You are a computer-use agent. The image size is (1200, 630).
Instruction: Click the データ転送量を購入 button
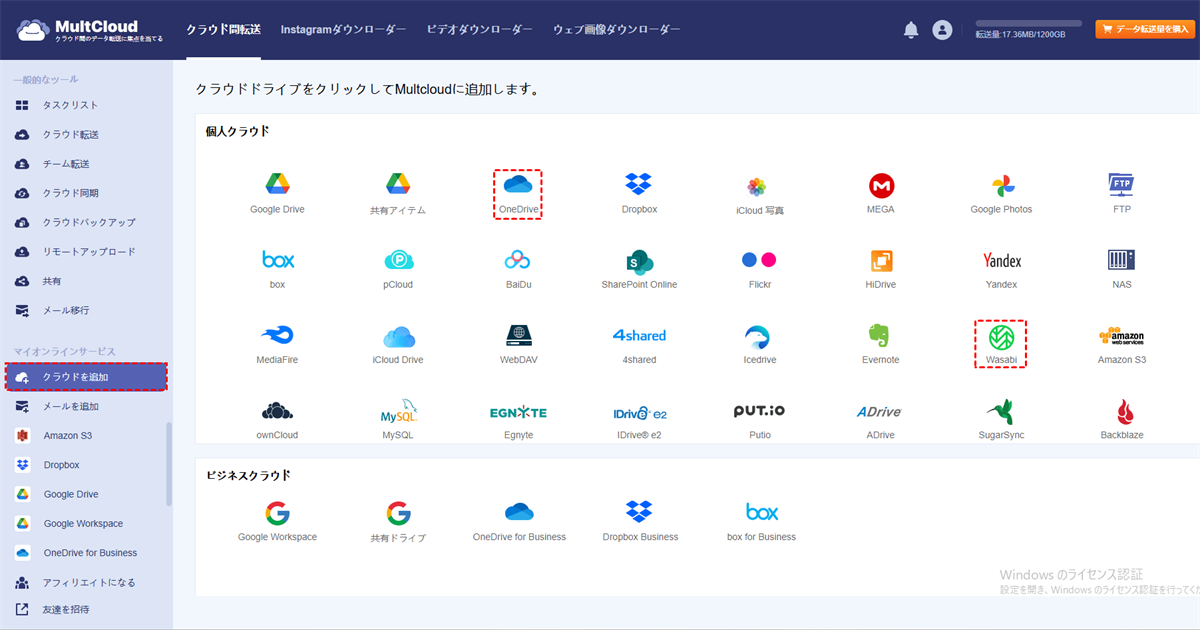pyautogui.click(x=1145, y=29)
